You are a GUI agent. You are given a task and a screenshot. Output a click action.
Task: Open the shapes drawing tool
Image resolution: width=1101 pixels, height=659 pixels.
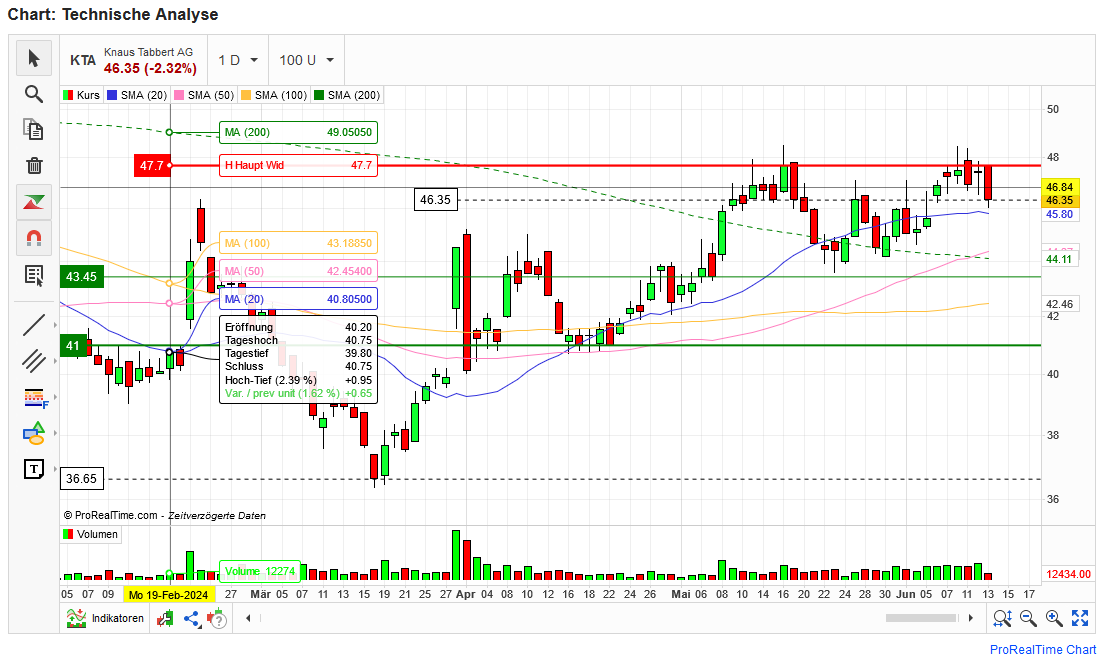pyautogui.click(x=34, y=433)
